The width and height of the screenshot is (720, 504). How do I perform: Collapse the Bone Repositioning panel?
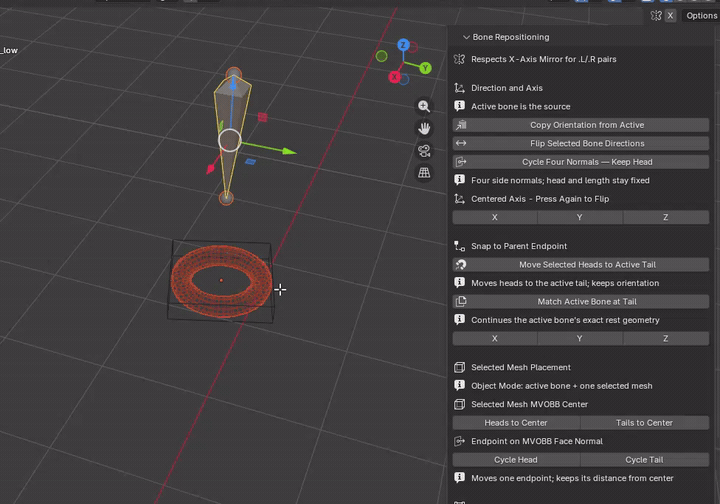[466, 37]
